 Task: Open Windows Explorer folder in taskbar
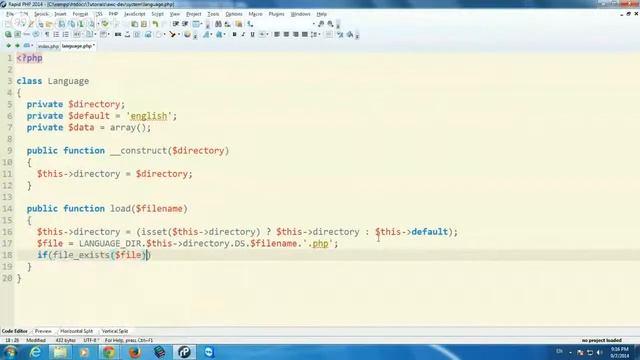60,352
